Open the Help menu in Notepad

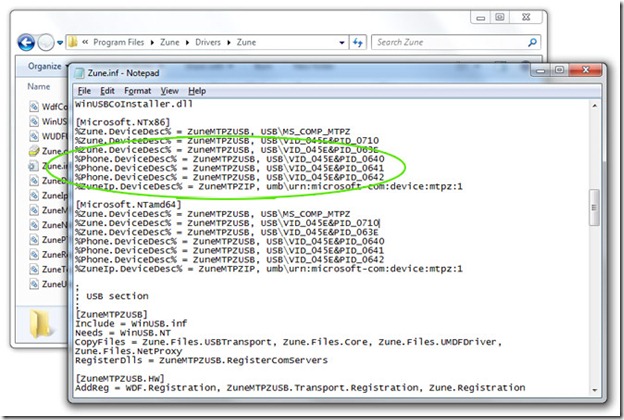click(197, 91)
